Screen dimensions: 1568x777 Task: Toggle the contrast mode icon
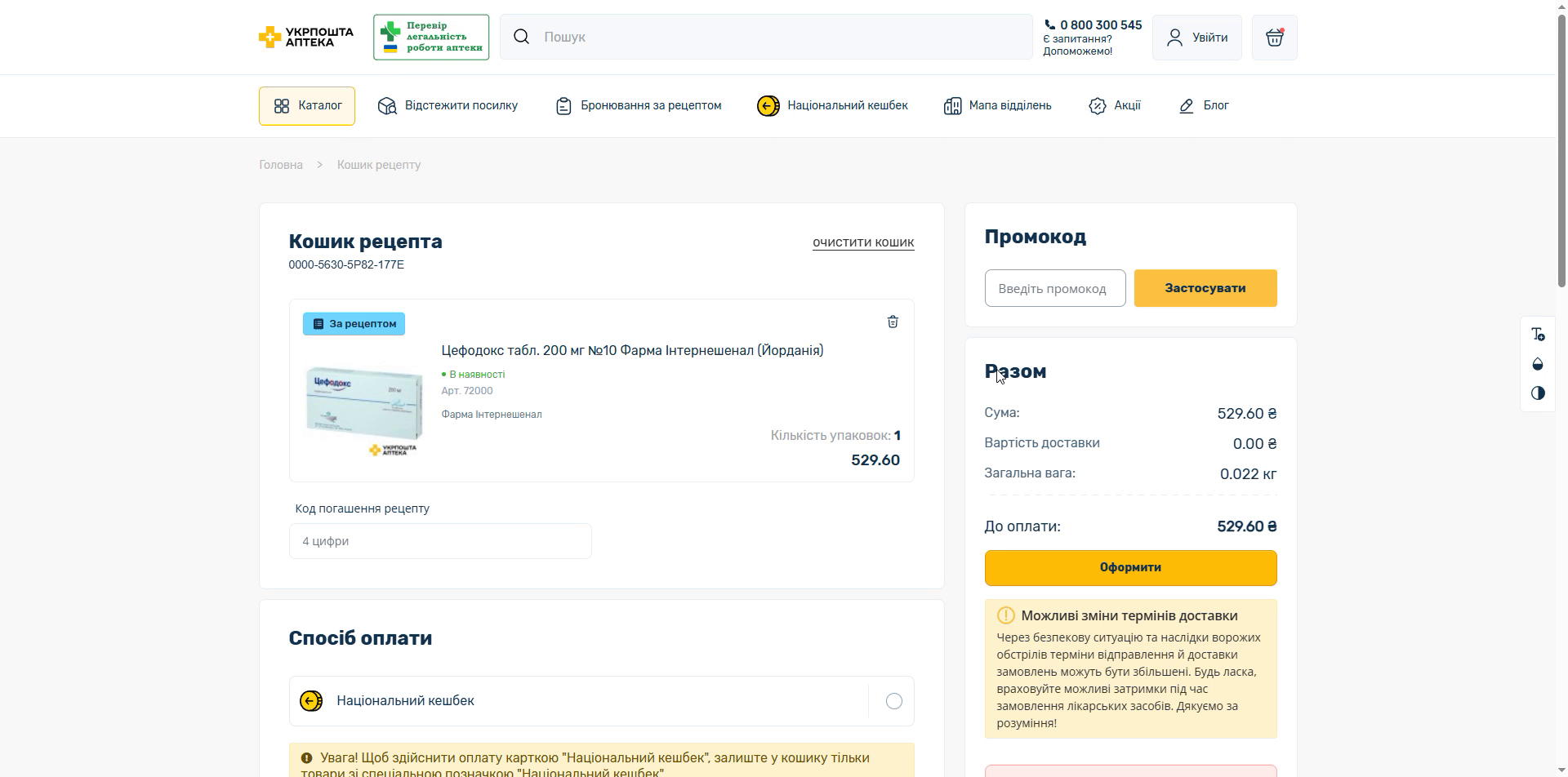click(1538, 393)
